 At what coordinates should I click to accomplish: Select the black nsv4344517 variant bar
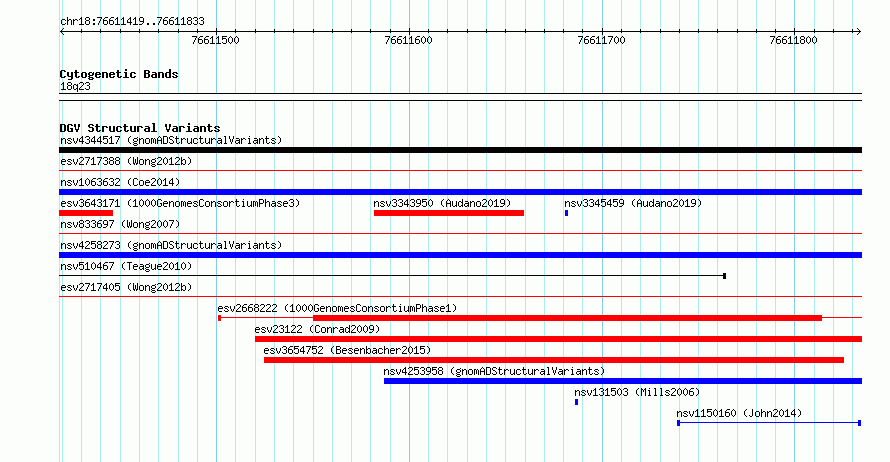click(460, 150)
